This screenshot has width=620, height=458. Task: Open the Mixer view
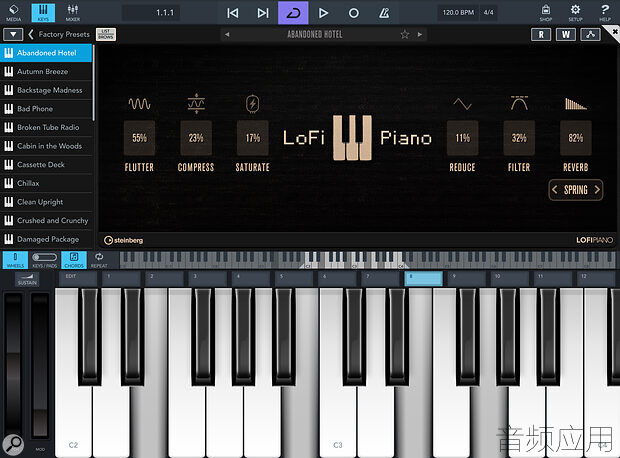(73, 12)
